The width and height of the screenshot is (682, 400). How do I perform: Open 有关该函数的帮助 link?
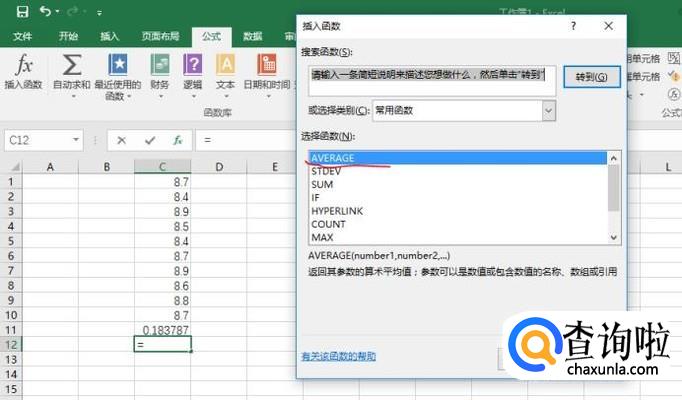[338, 357]
